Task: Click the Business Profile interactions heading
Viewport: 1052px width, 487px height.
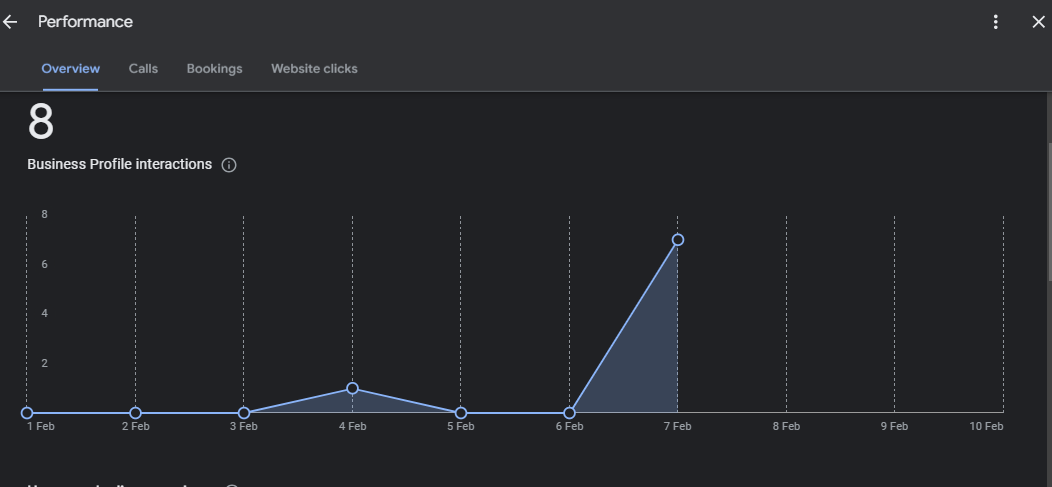Action: tap(119, 164)
